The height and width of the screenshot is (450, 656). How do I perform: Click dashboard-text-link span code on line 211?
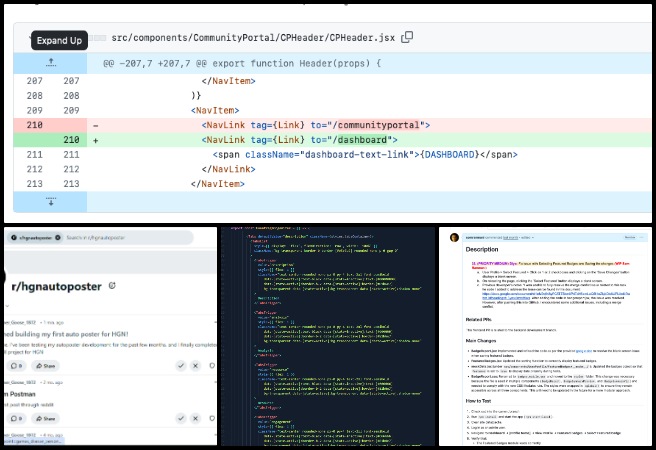365,155
